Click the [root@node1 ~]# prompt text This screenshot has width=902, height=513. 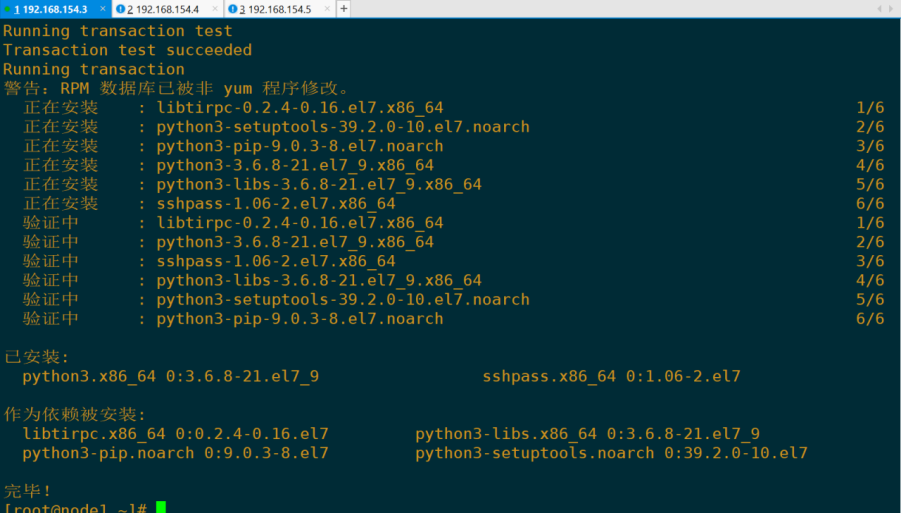point(75,508)
